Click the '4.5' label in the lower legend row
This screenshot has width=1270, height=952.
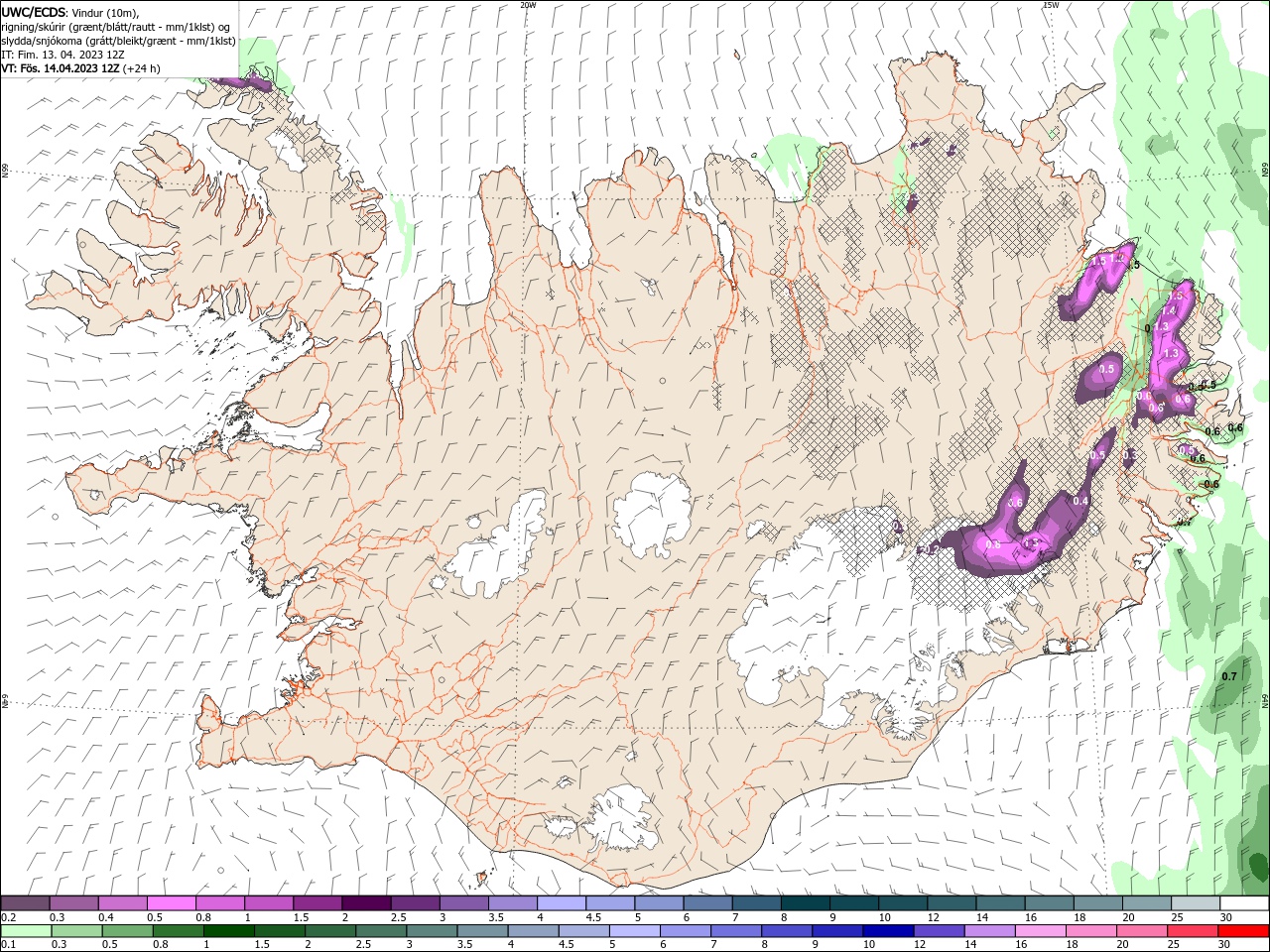pos(567,944)
